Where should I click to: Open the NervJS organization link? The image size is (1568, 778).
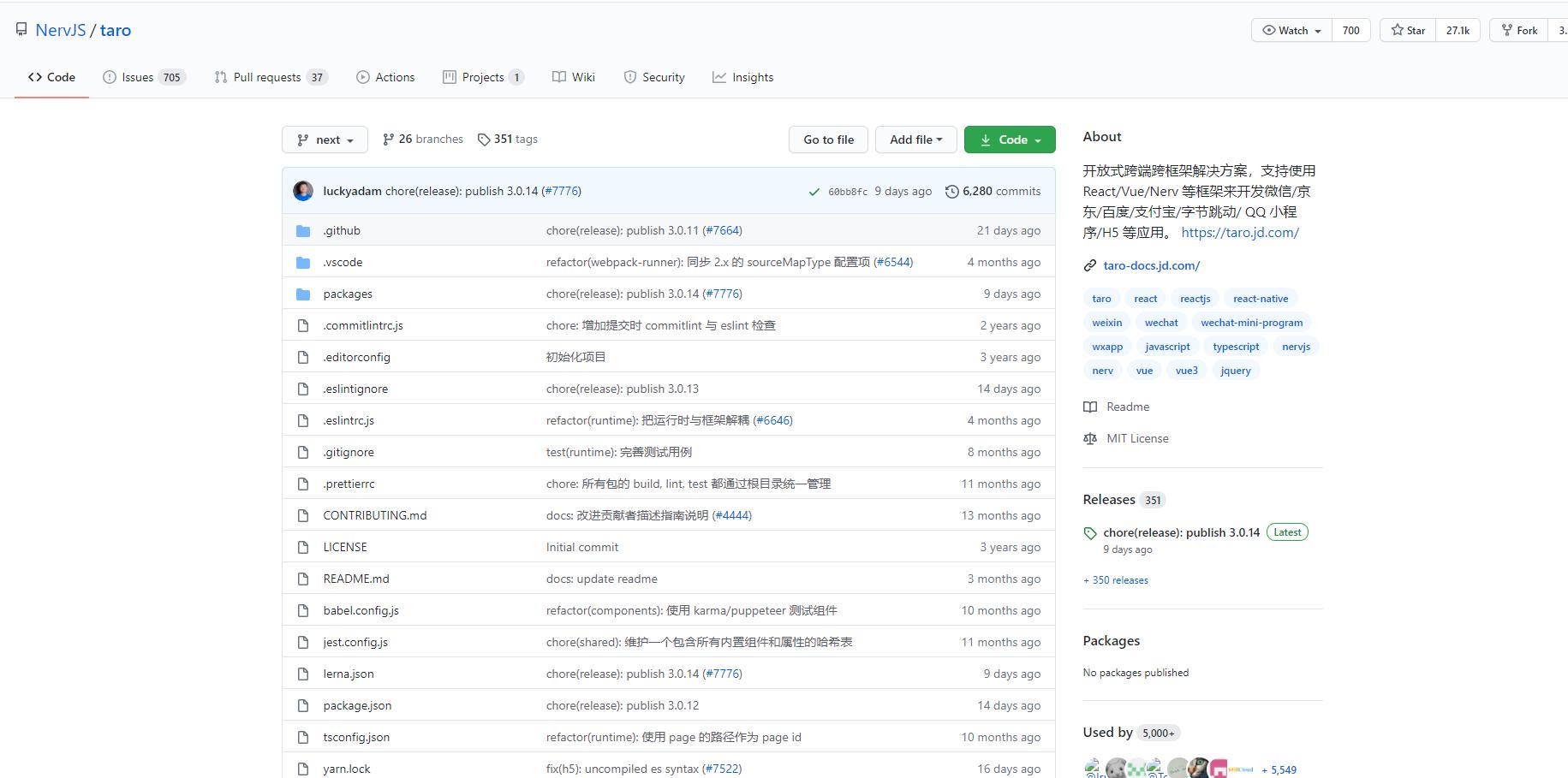point(61,30)
